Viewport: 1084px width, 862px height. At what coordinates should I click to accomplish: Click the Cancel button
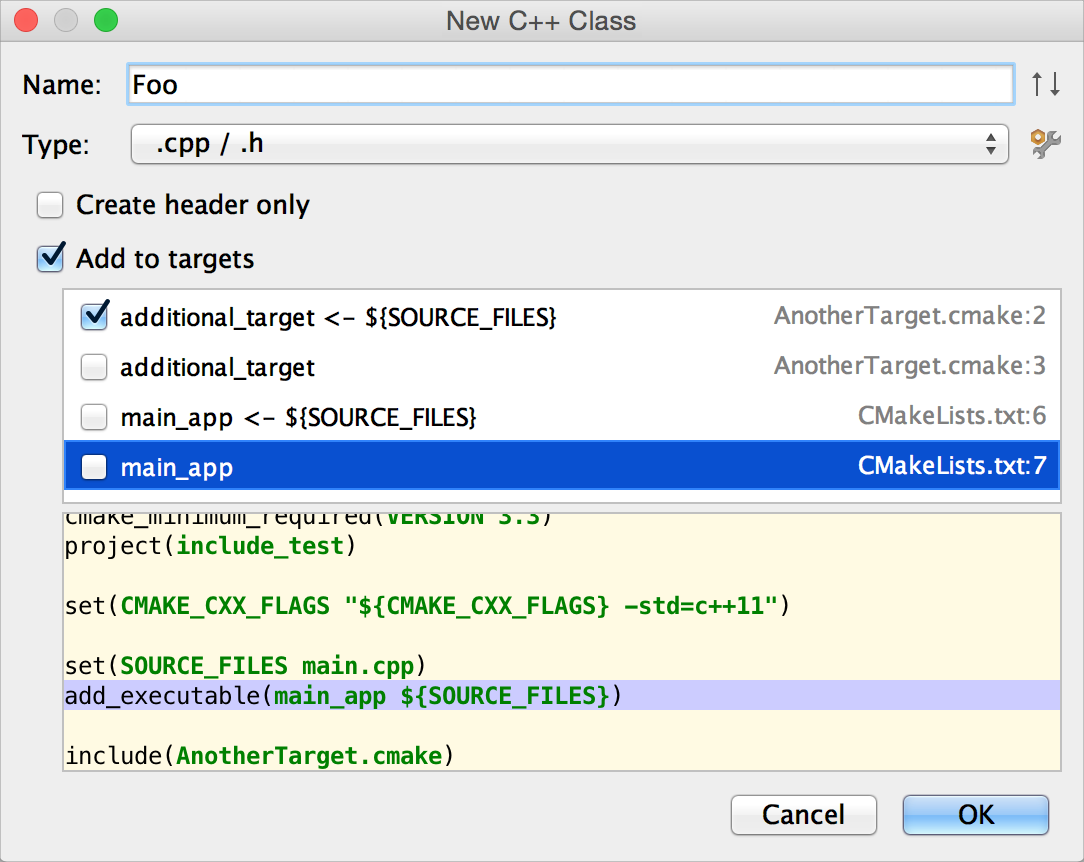(x=803, y=815)
